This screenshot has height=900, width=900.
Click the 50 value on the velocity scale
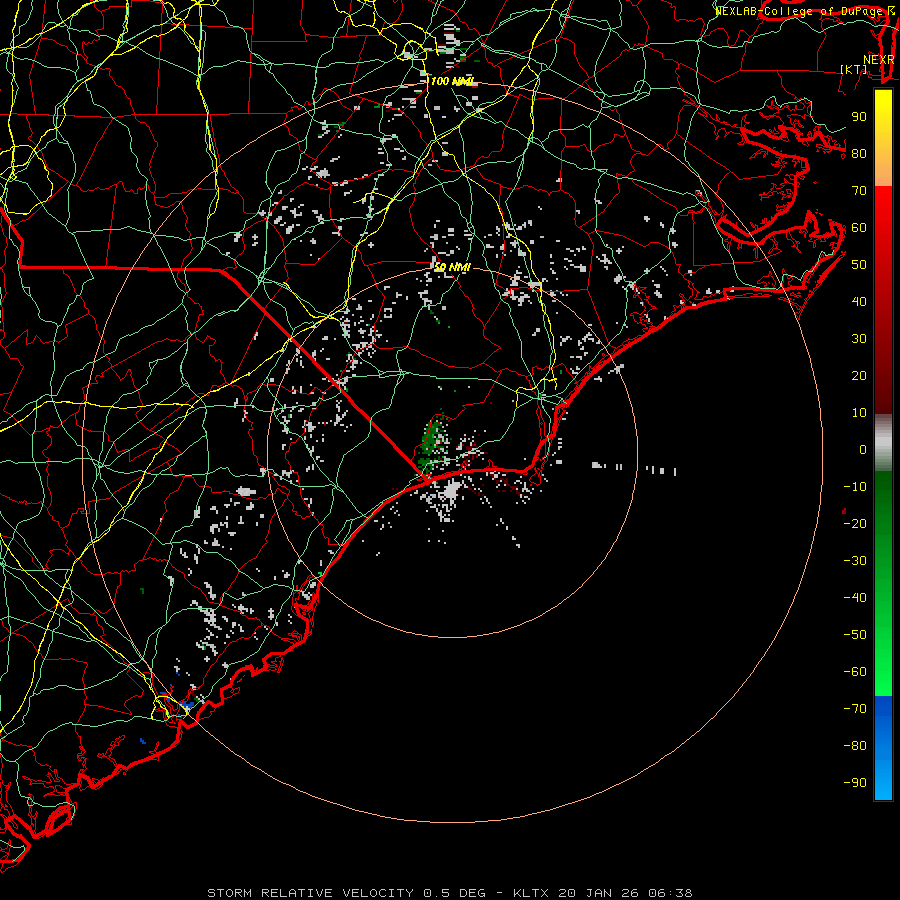(x=859, y=265)
